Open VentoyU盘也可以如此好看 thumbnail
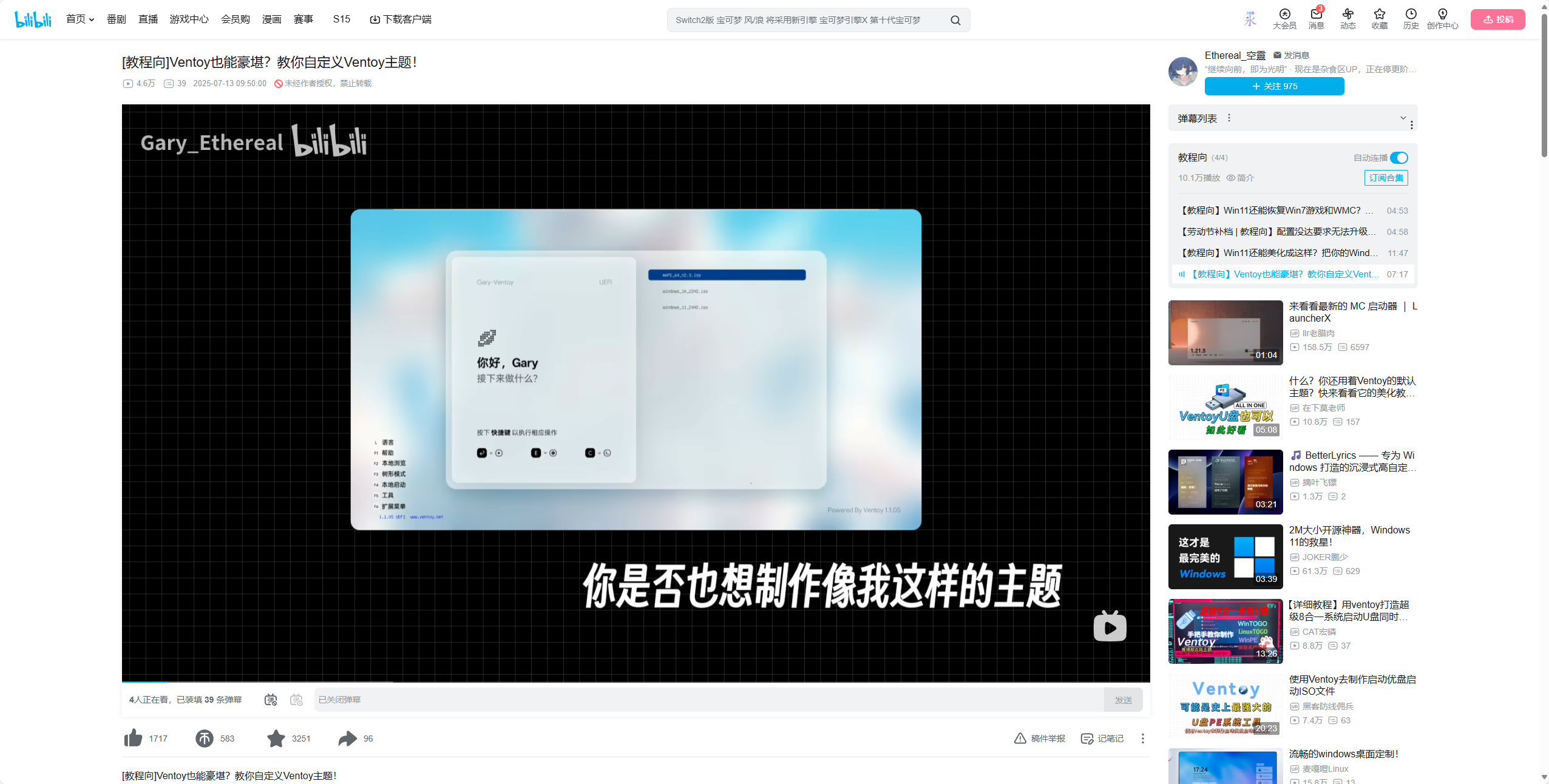The width and height of the screenshot is (1549, 784). coord(1225,407)
